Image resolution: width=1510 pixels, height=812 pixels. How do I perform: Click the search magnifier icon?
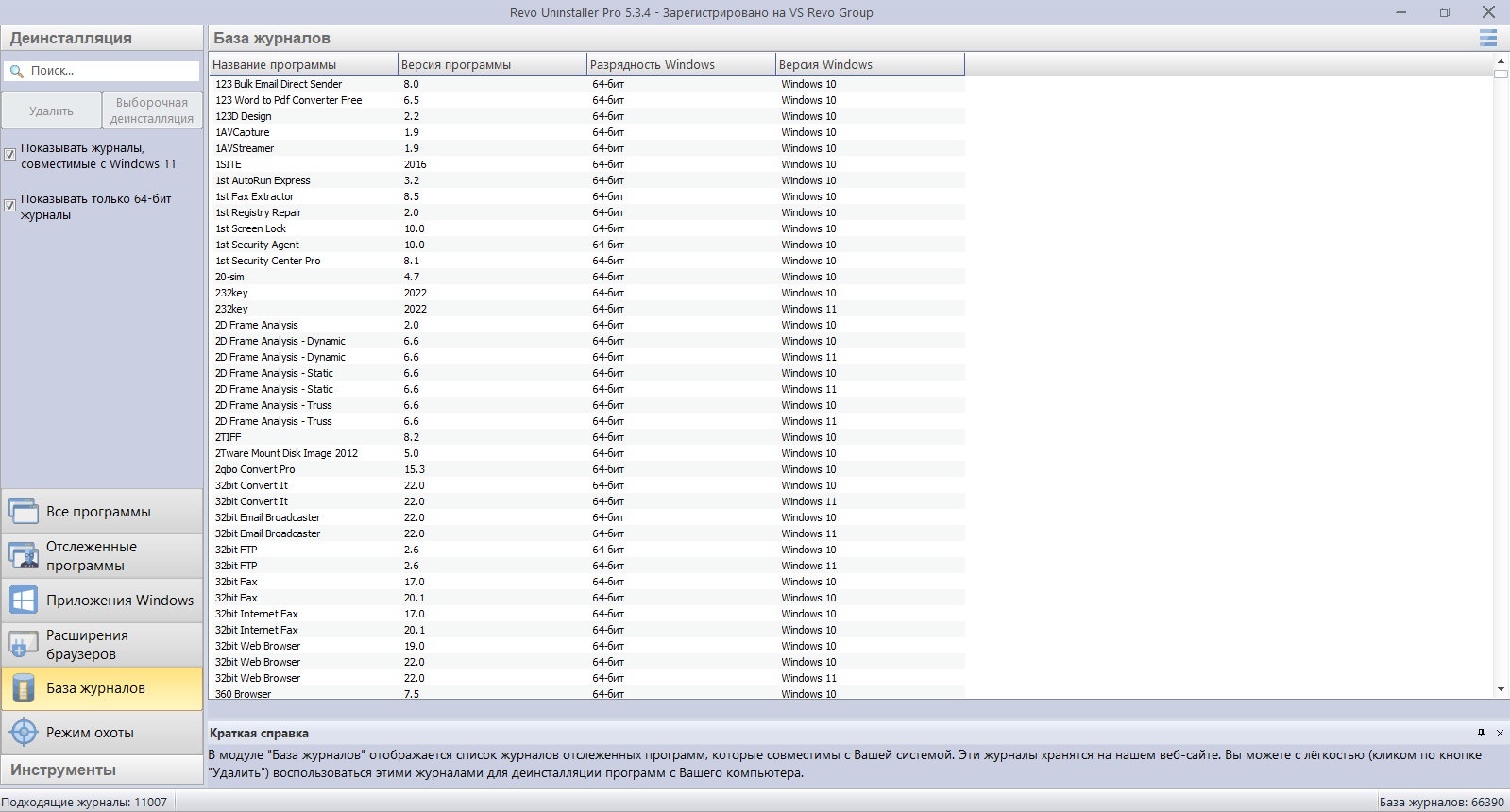click(x=16, y=71)
